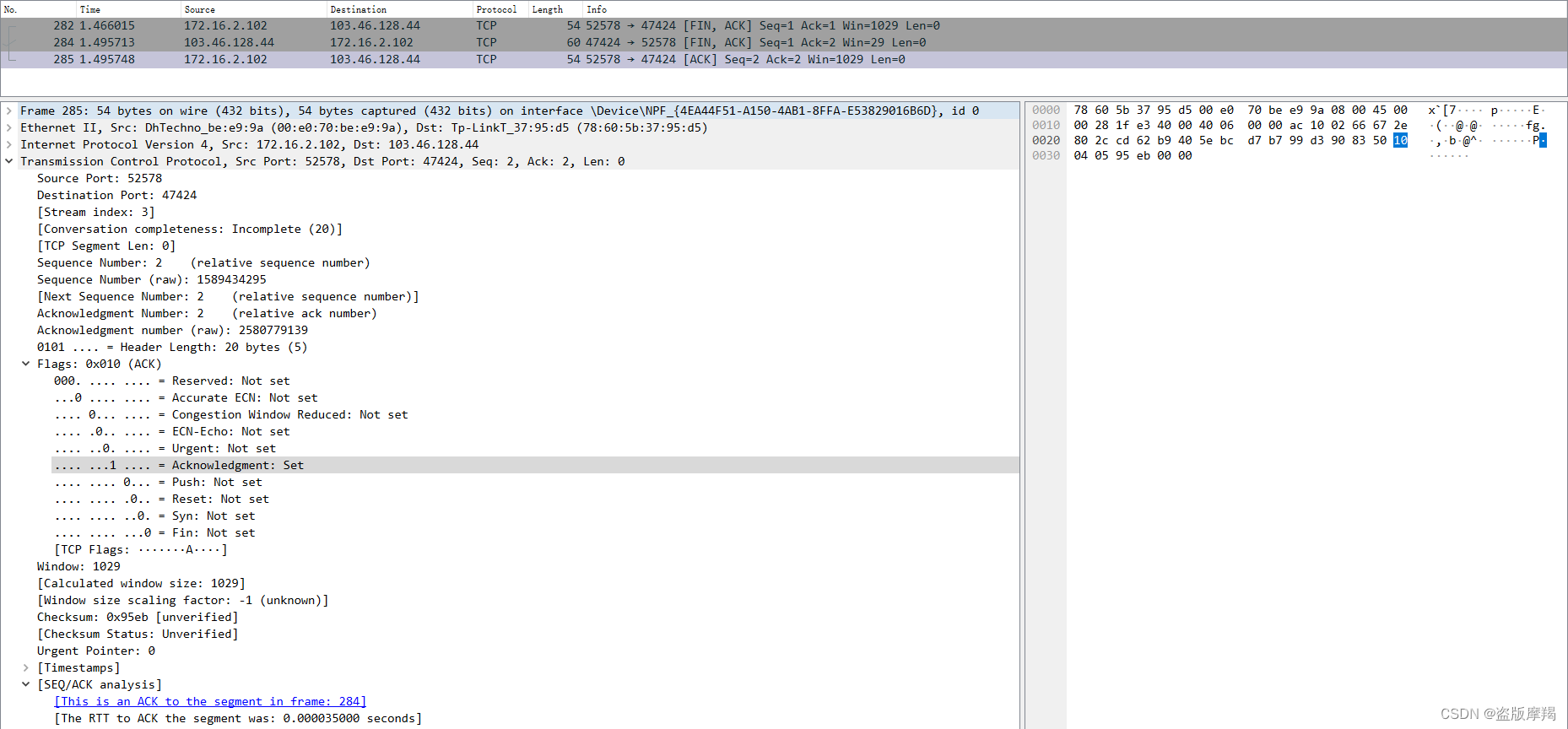Image resolution: width=1568 pixels, height=729 pixels.
Task: Select the Urgent: Not set flag
Action: click(x=165, y=448)
